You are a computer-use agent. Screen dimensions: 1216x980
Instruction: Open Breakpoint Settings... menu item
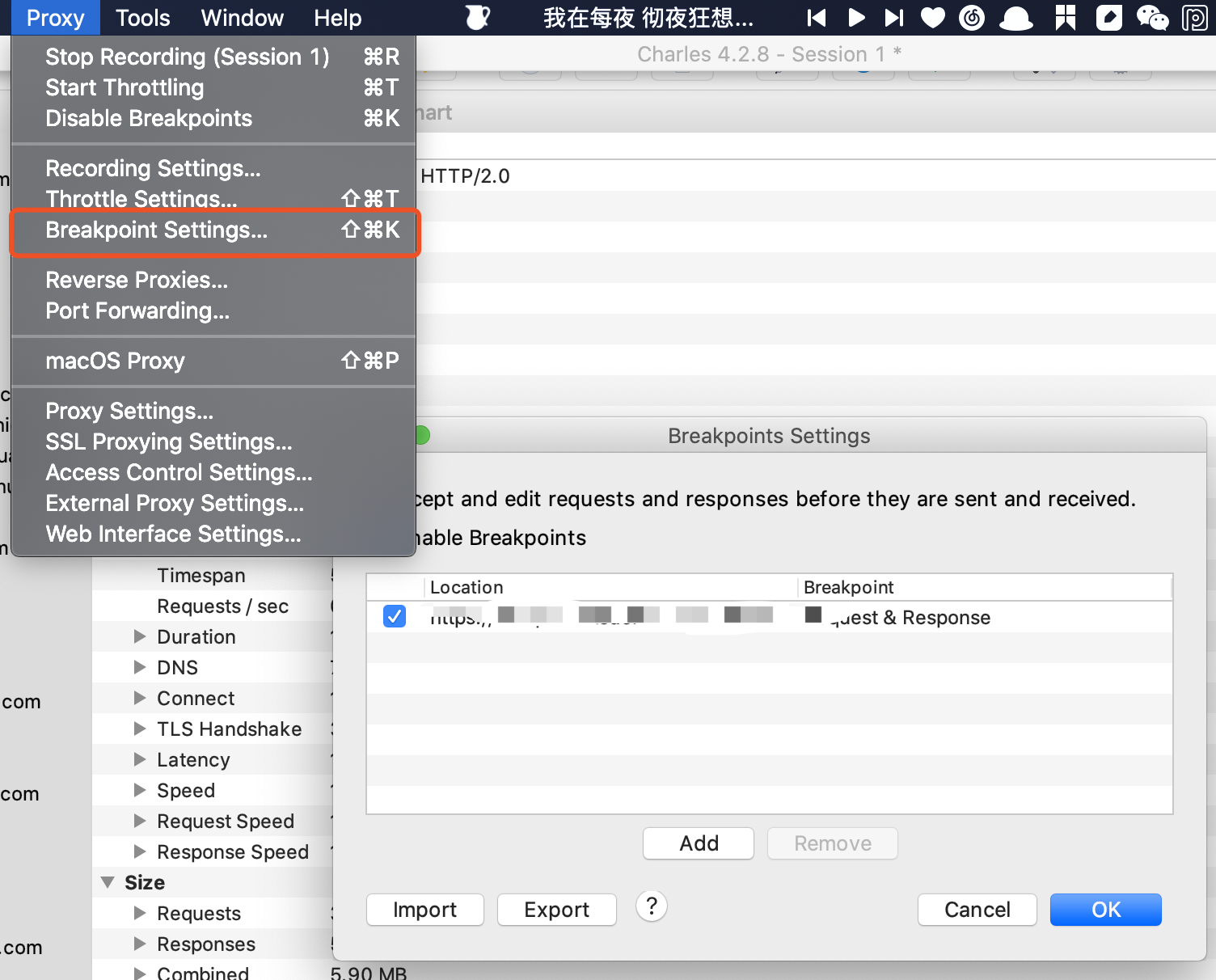coord(213,230)
